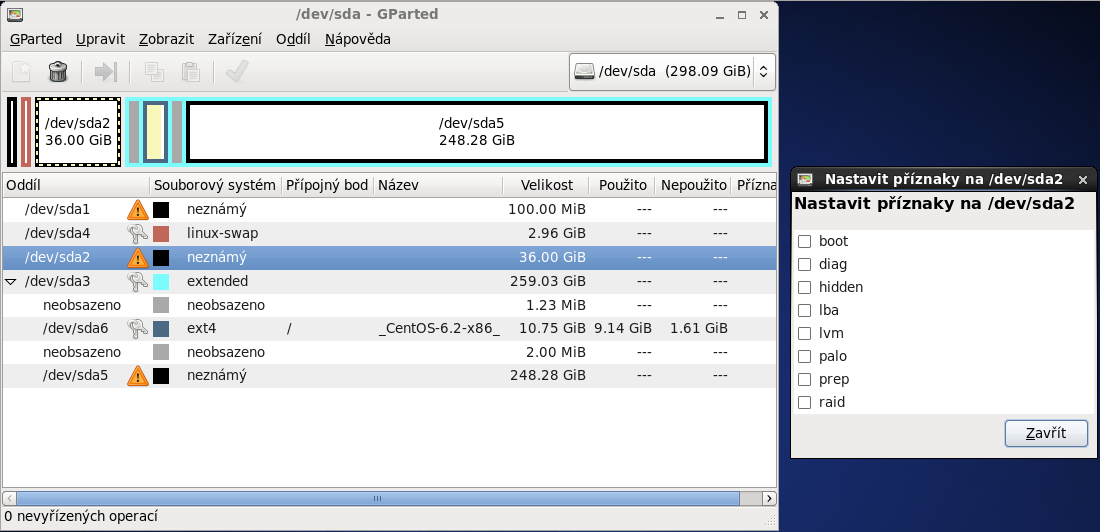This screenshot has width=1100, height=532.
Task: Sort by the Nepoužito column header
Action: point(693,185)
